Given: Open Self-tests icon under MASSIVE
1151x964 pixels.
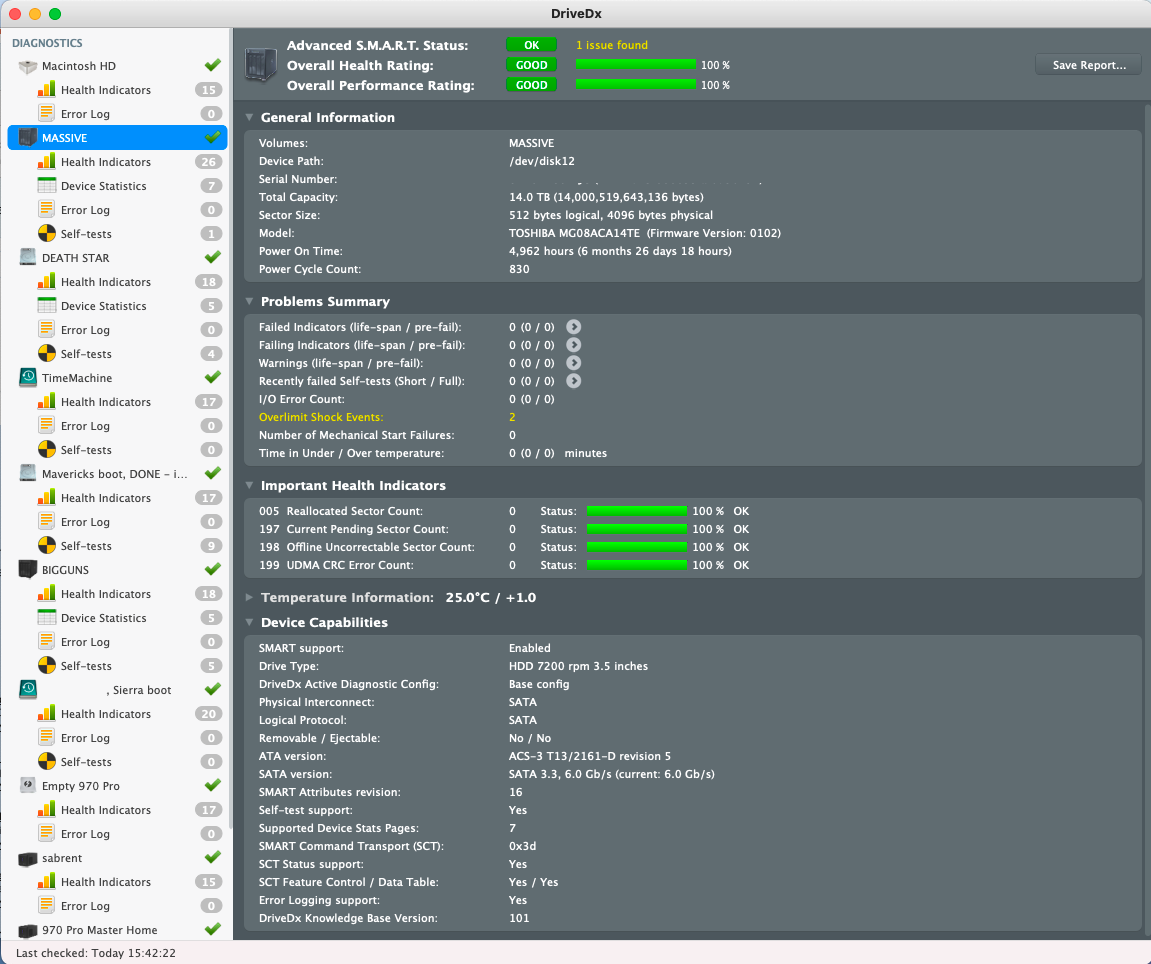Looking at the screenshot, I should click(x=46, y=233).
